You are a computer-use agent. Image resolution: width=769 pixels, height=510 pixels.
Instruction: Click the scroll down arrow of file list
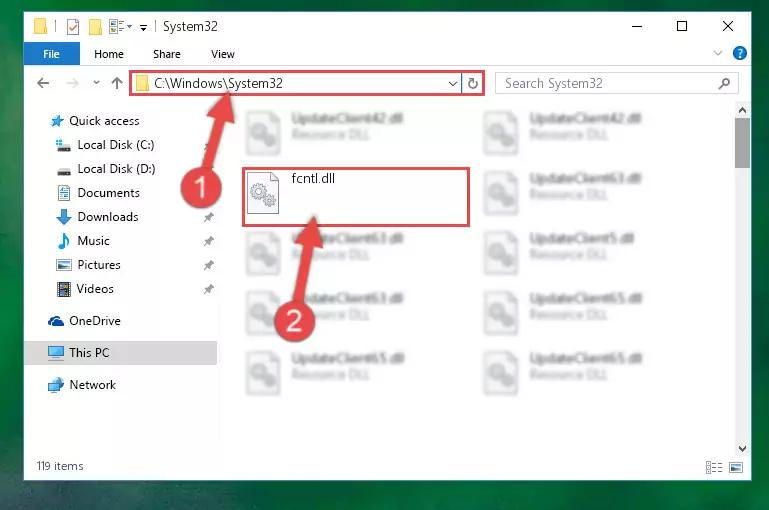pos(743,449)
